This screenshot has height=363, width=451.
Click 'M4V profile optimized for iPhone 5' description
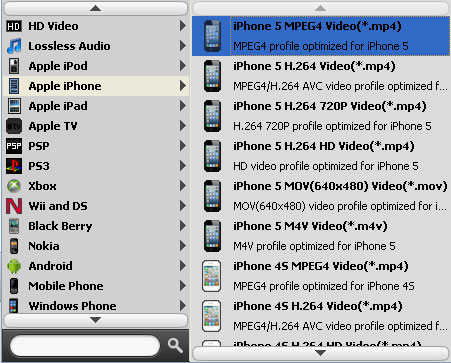pyautogui.click(x=314, y=246)
